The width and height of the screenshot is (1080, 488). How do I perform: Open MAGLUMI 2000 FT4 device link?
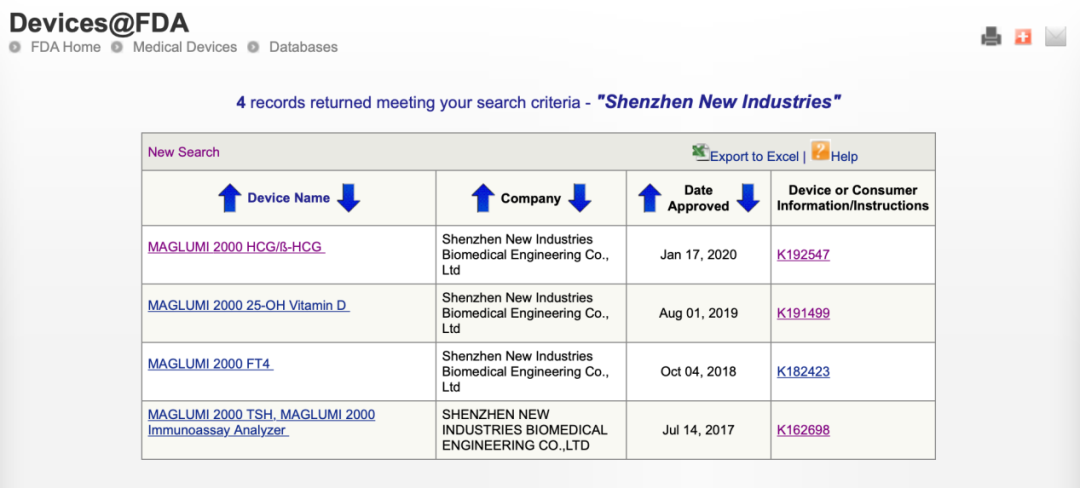[x=210, y=364]
